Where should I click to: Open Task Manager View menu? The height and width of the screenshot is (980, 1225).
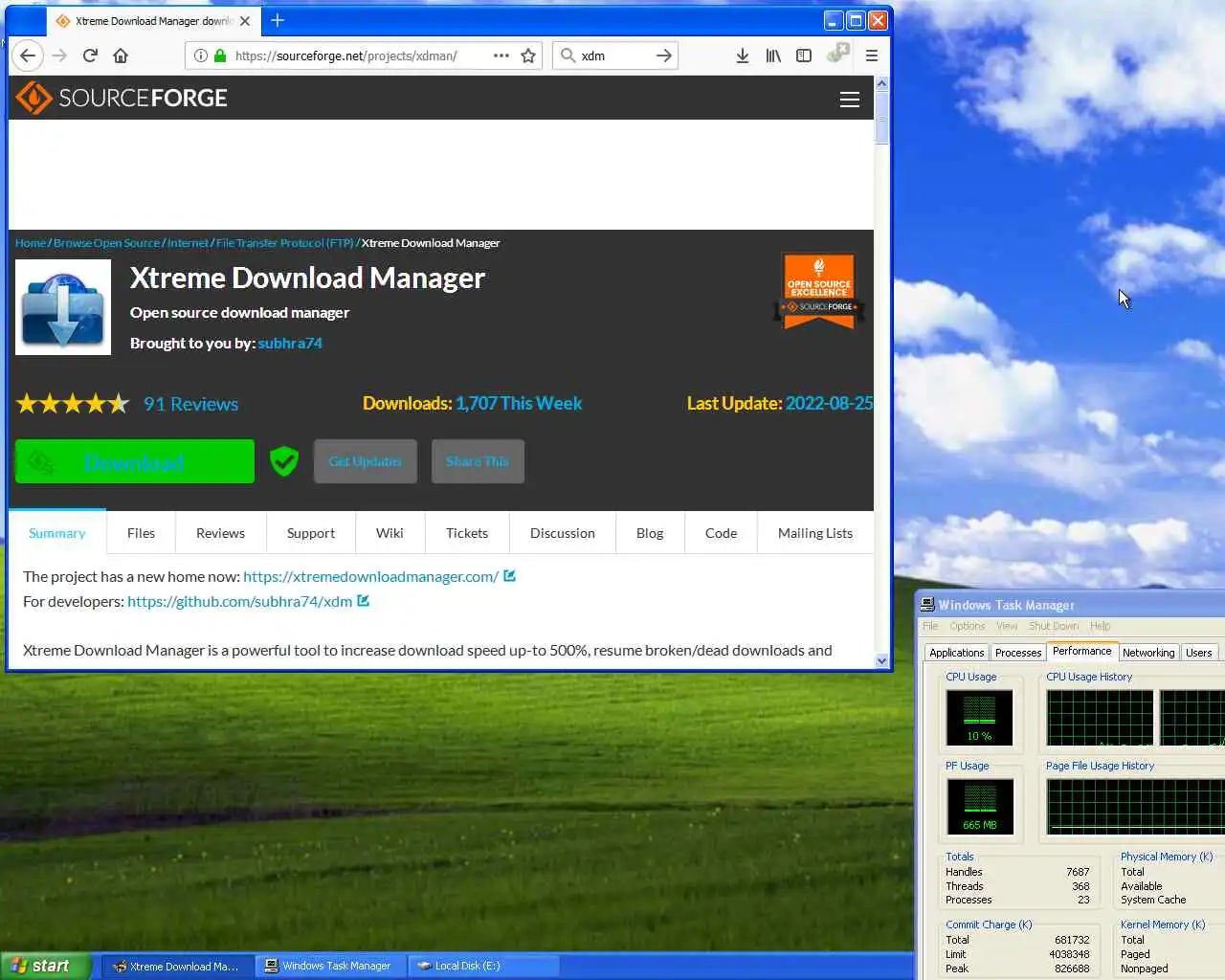click(x=1007, y=626)
